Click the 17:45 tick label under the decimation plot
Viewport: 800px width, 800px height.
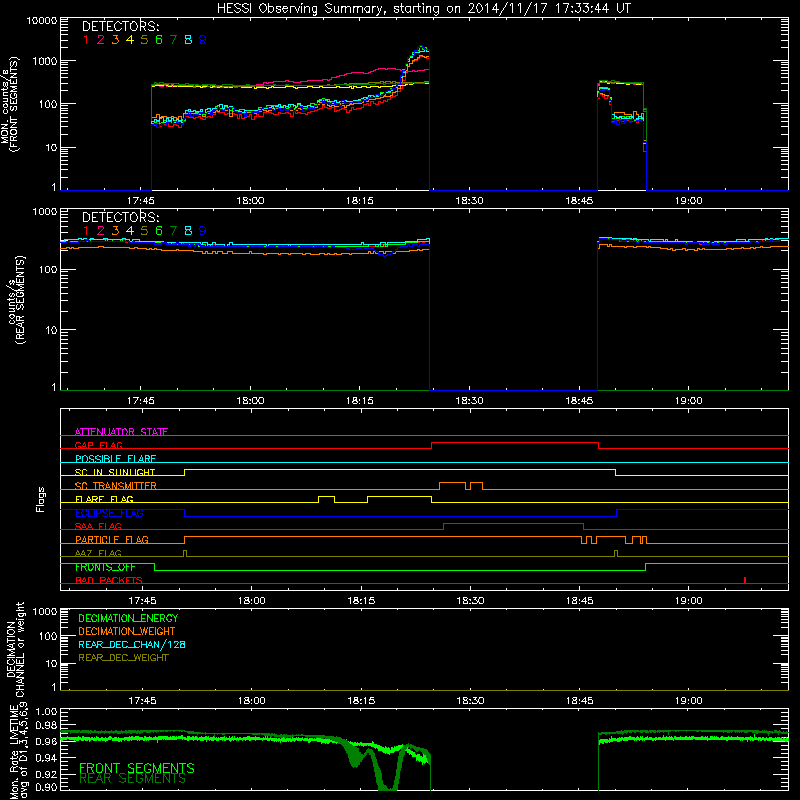coord(142,701)
